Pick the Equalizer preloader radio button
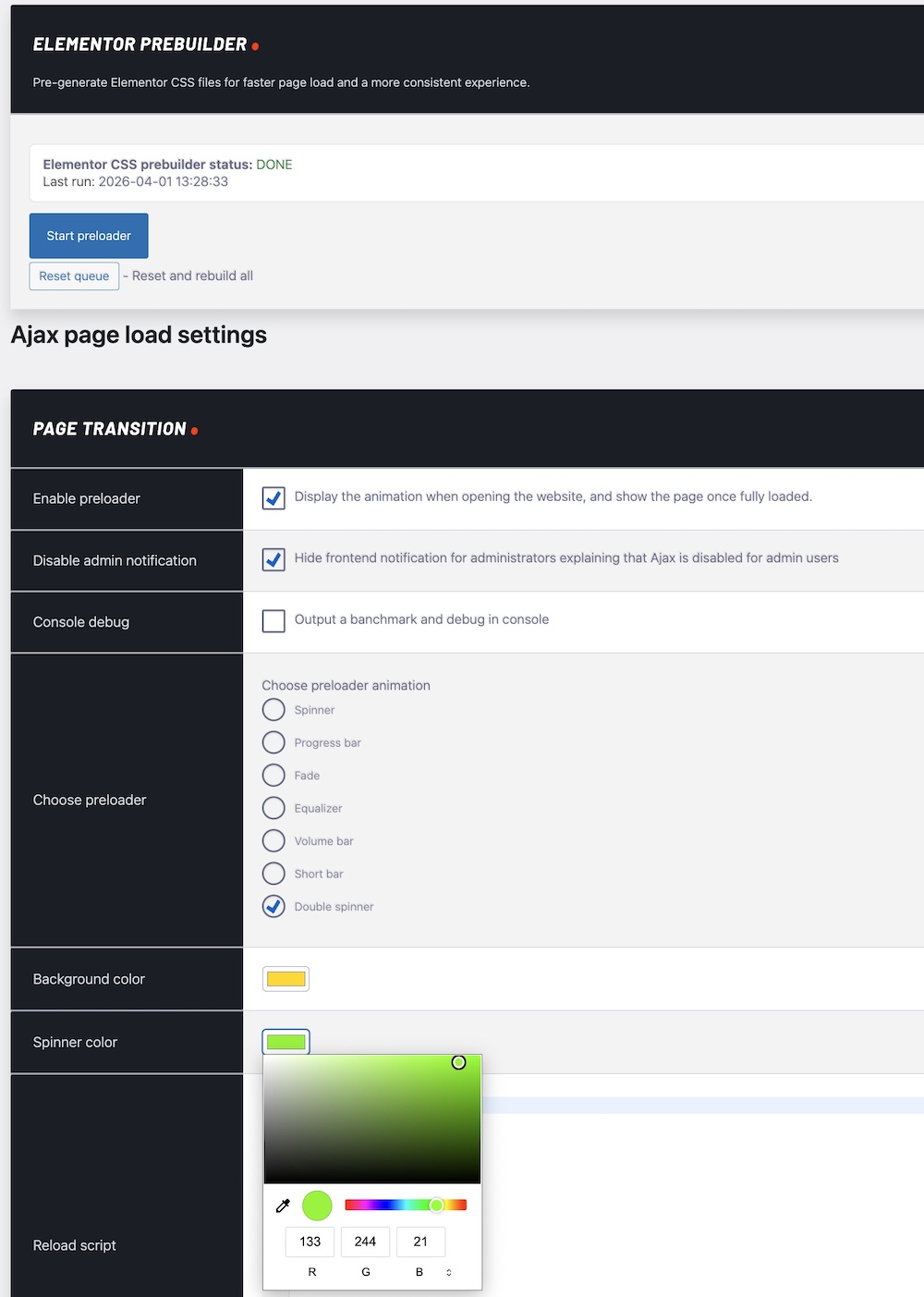This screenshot has height=1297, width=924. (274, 808)
